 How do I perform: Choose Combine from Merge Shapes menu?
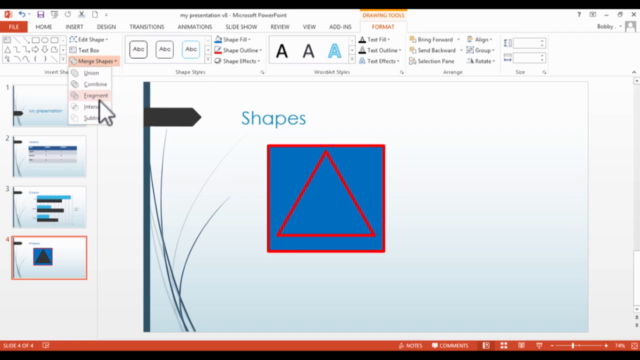click(x=90, y=84)
